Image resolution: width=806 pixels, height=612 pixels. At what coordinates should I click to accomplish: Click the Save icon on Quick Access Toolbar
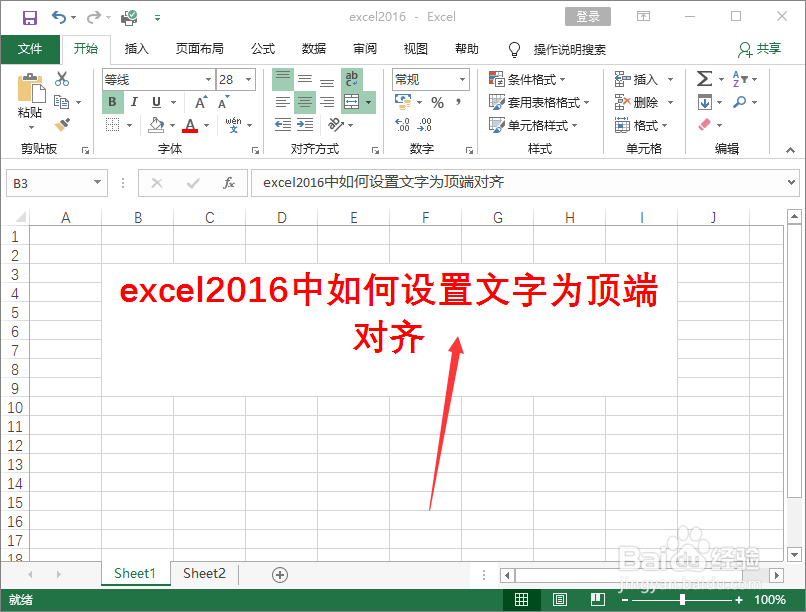pos(28,16)
